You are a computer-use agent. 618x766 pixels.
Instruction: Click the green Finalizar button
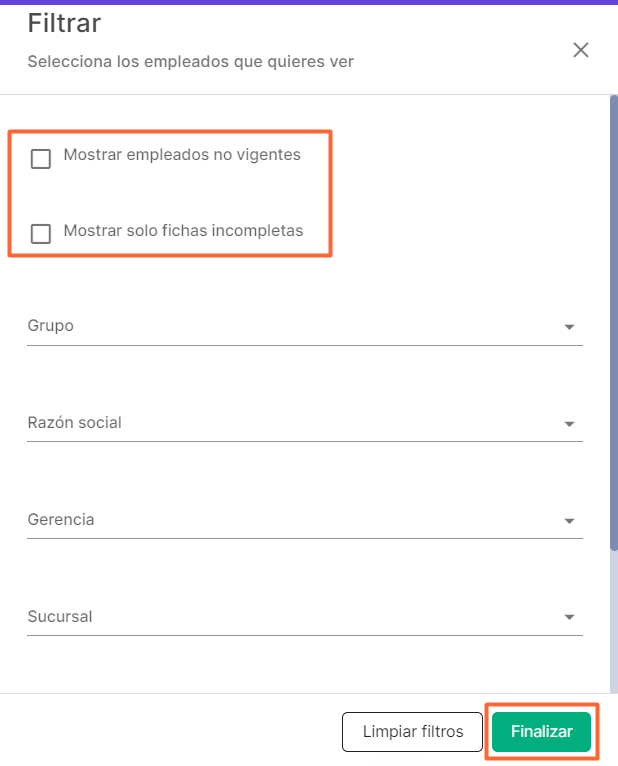[541, 732]
